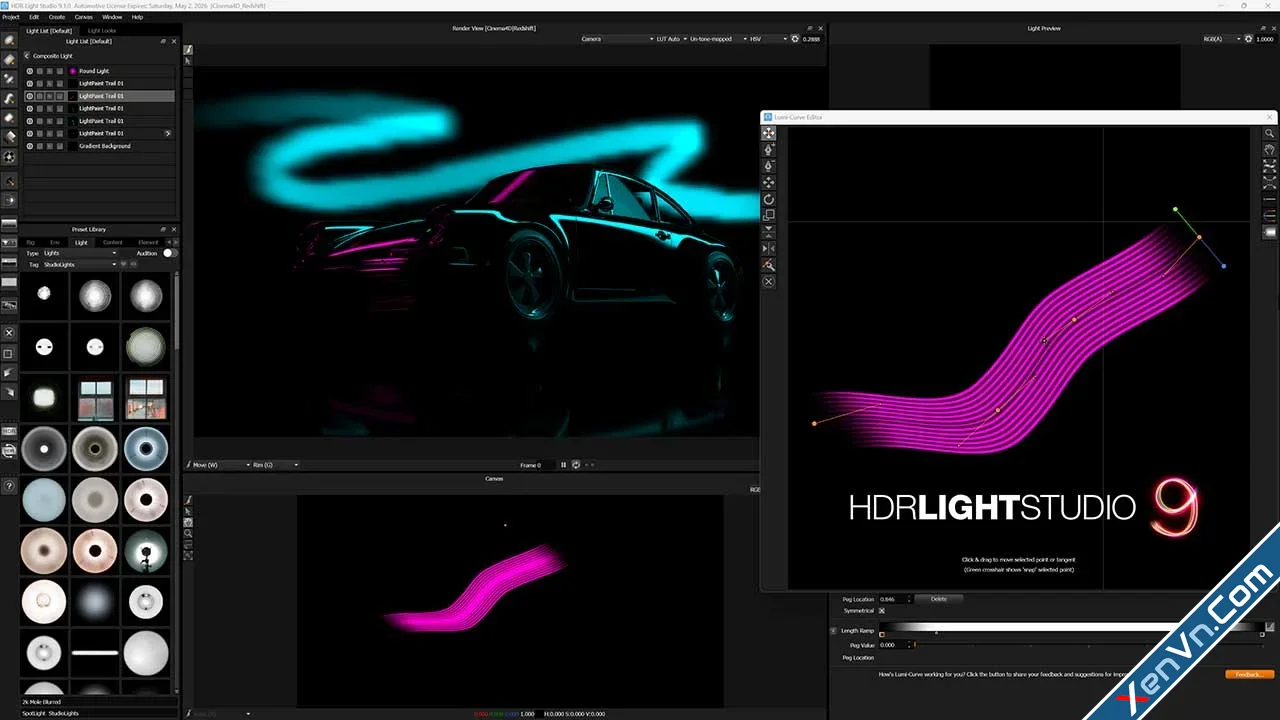Open the LUT Auto dropdown

671,39
